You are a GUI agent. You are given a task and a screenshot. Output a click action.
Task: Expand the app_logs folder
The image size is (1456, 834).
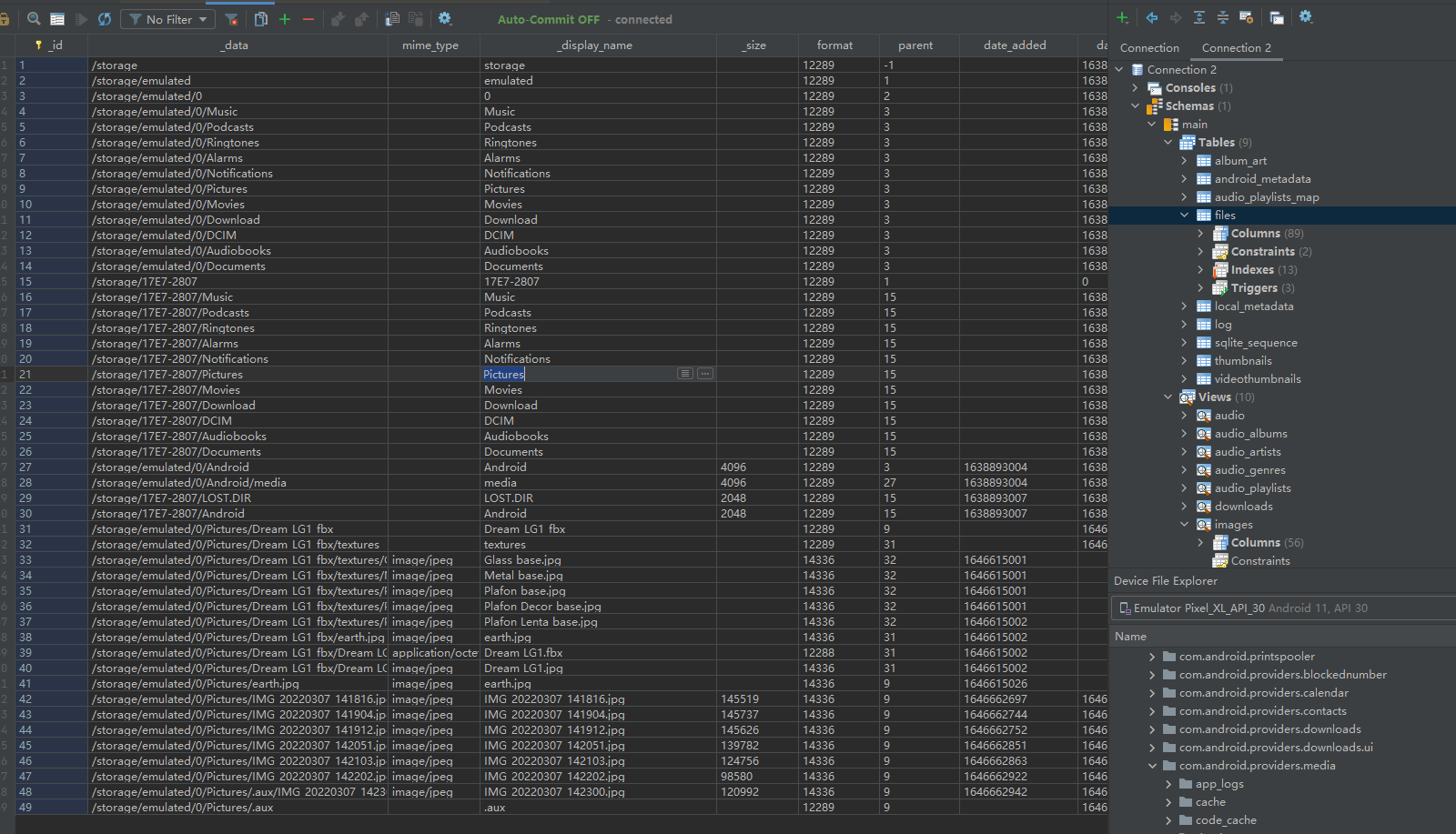(x=1168, y=784)
